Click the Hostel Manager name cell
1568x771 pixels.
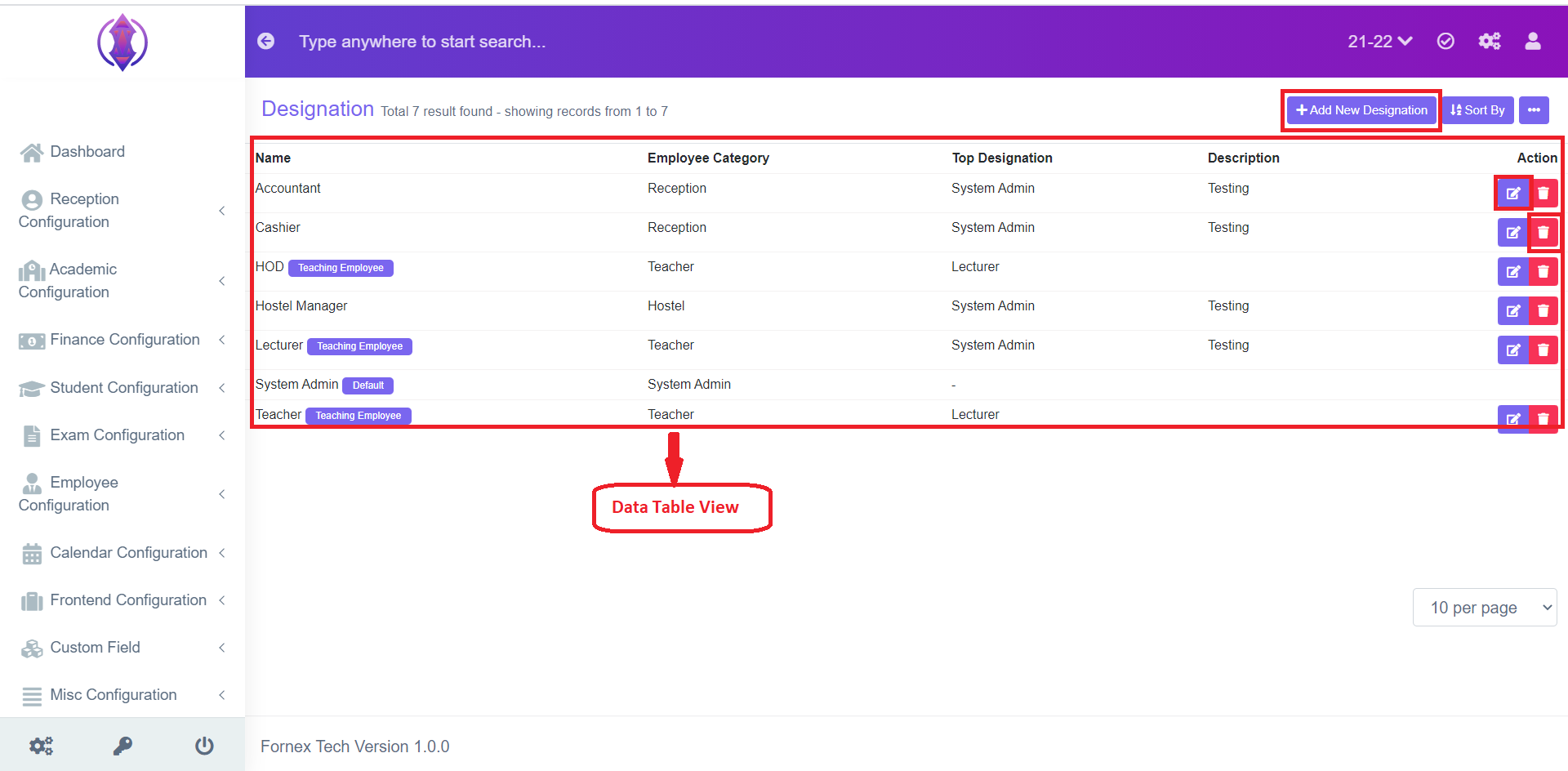tap(301, 306)
